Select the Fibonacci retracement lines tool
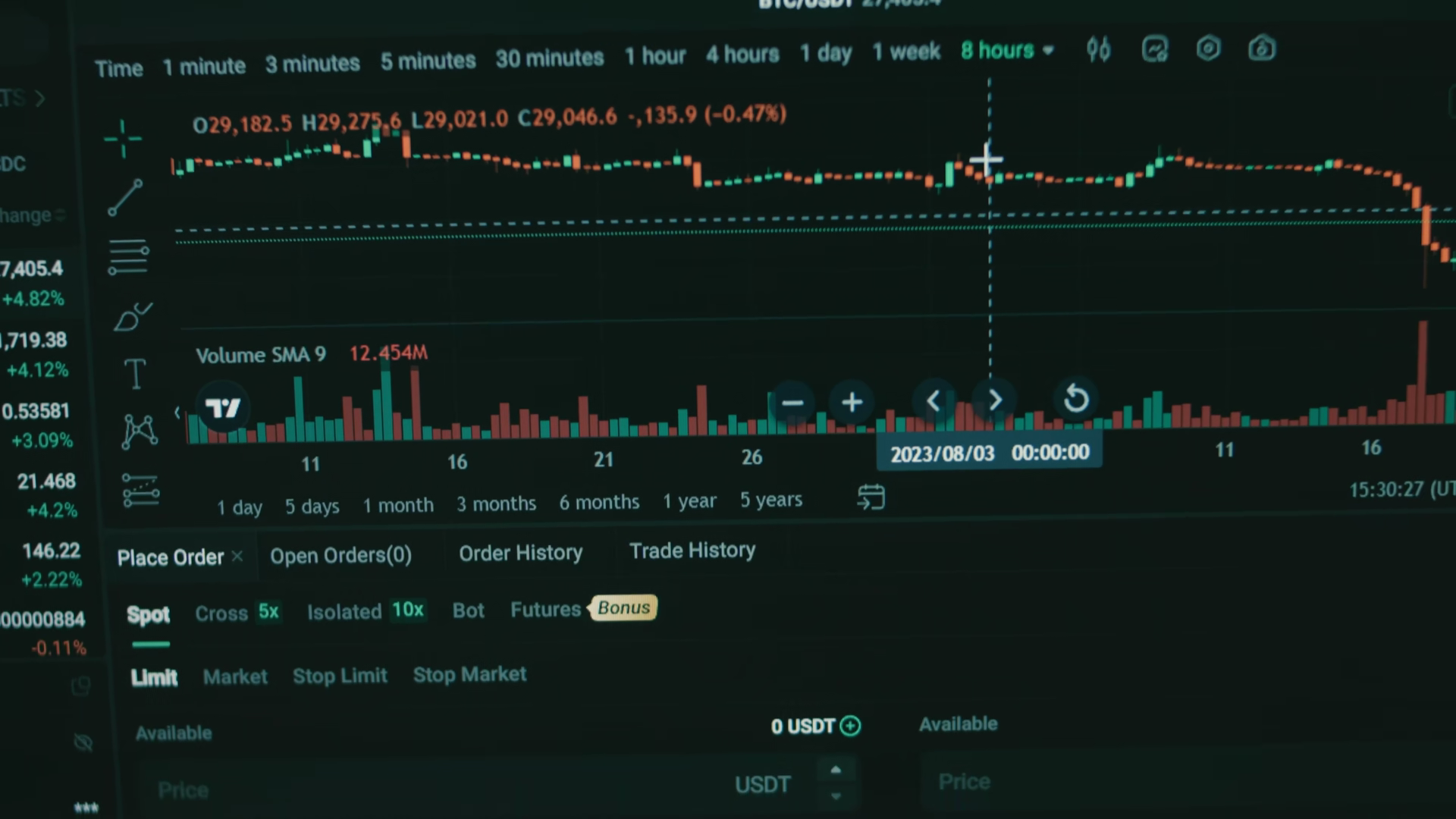 (128, 257)
